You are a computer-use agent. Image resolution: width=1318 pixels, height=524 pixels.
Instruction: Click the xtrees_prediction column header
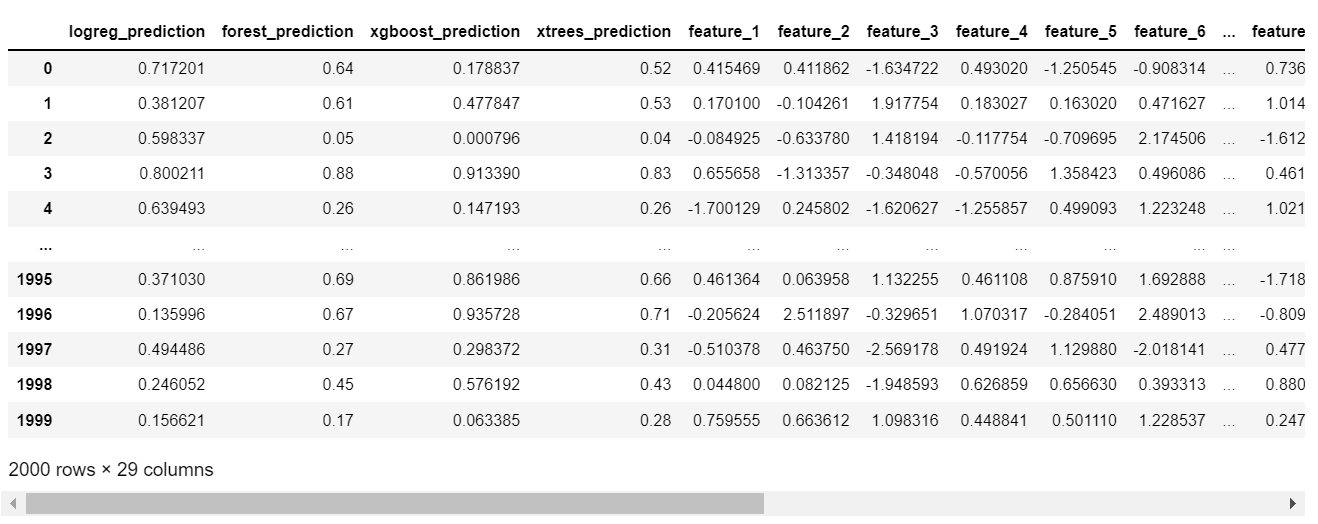tap(604, 31)
